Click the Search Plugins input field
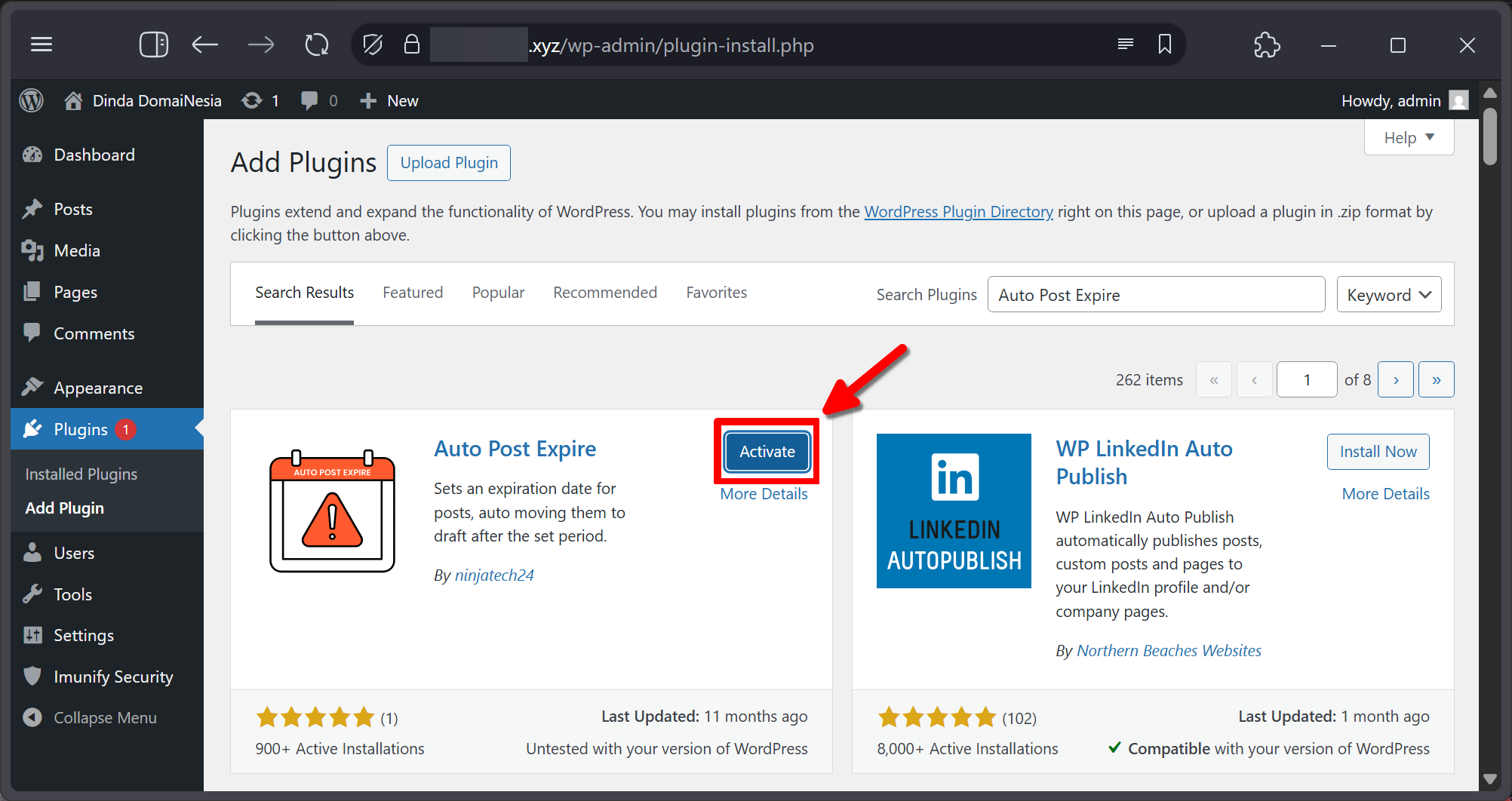 coord(1156,294)
